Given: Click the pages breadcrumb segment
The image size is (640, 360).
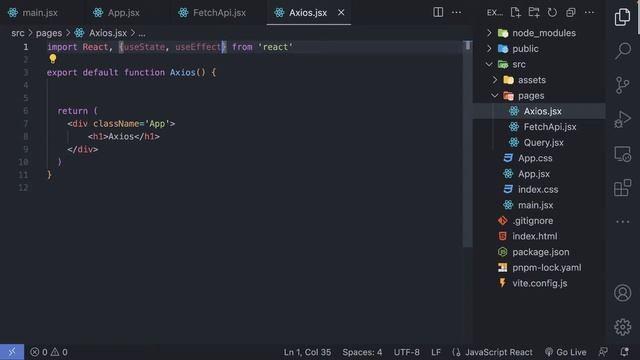Looking at the screenshot, I should (x=49, y=33).
